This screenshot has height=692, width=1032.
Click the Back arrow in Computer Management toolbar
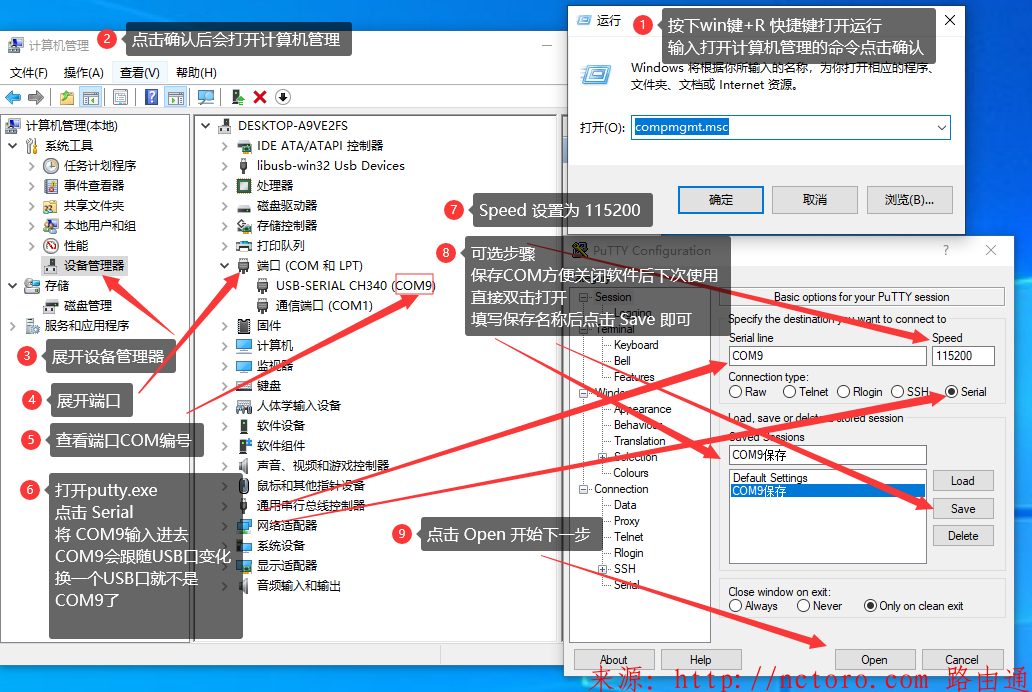[13, 97]
